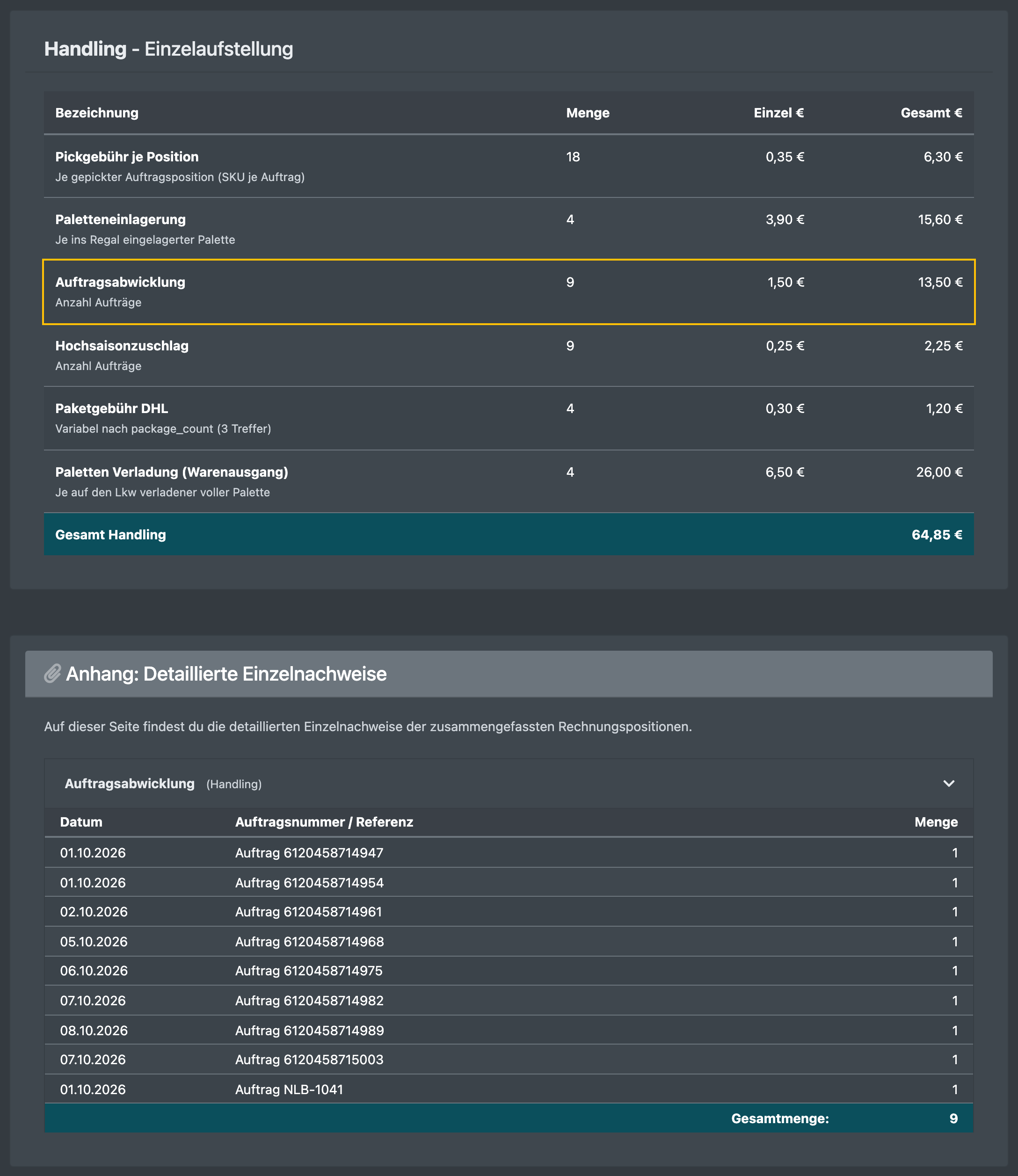This screenshot has width=1018, height=1176.
Task: Collapse the Auftragsabwicklung (Handling) section chevron
Action: click(948, 784)
